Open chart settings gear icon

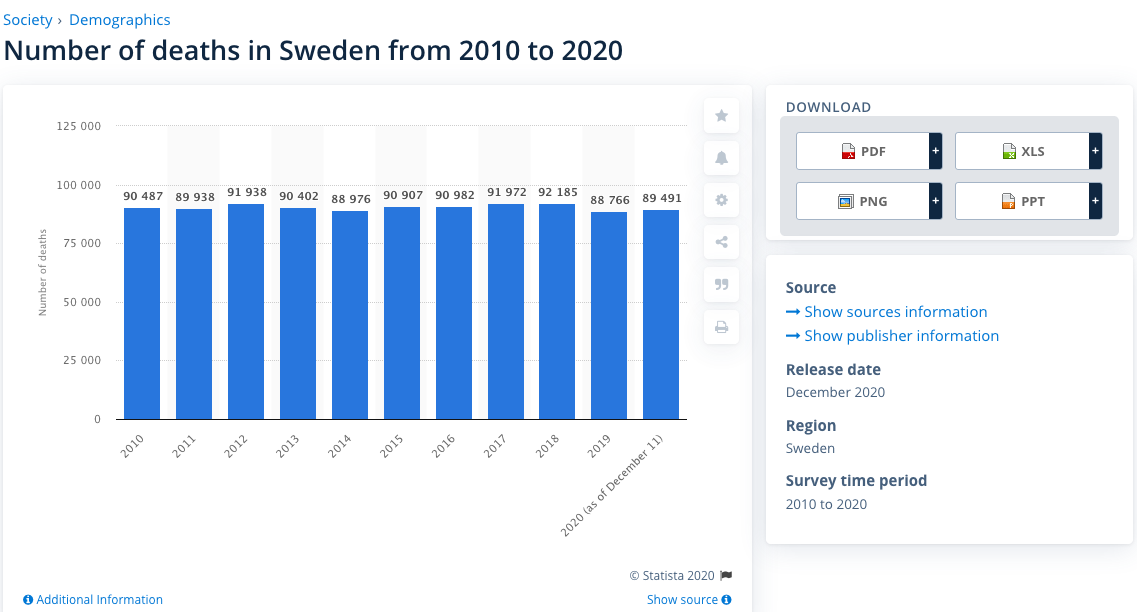click(721, 200)
